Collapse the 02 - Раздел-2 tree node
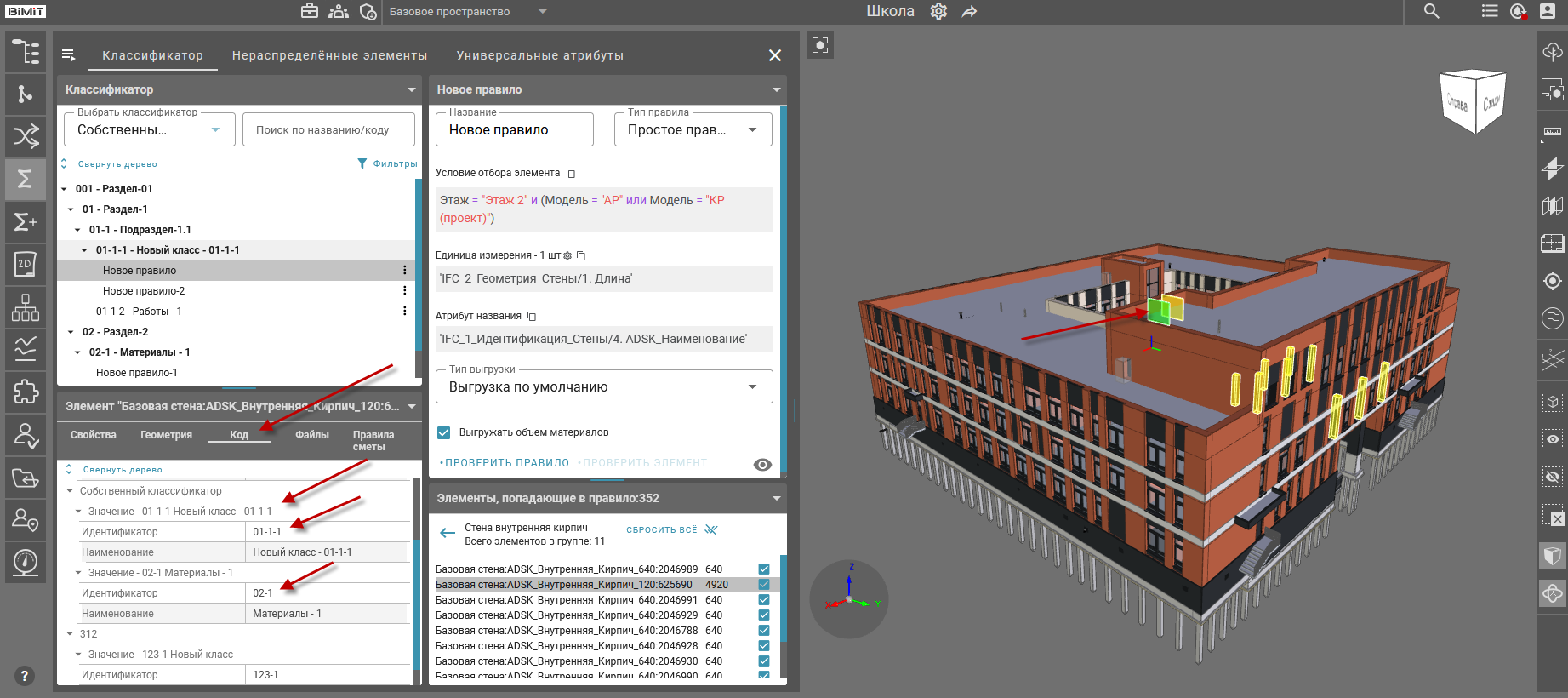 coord(71,332)
